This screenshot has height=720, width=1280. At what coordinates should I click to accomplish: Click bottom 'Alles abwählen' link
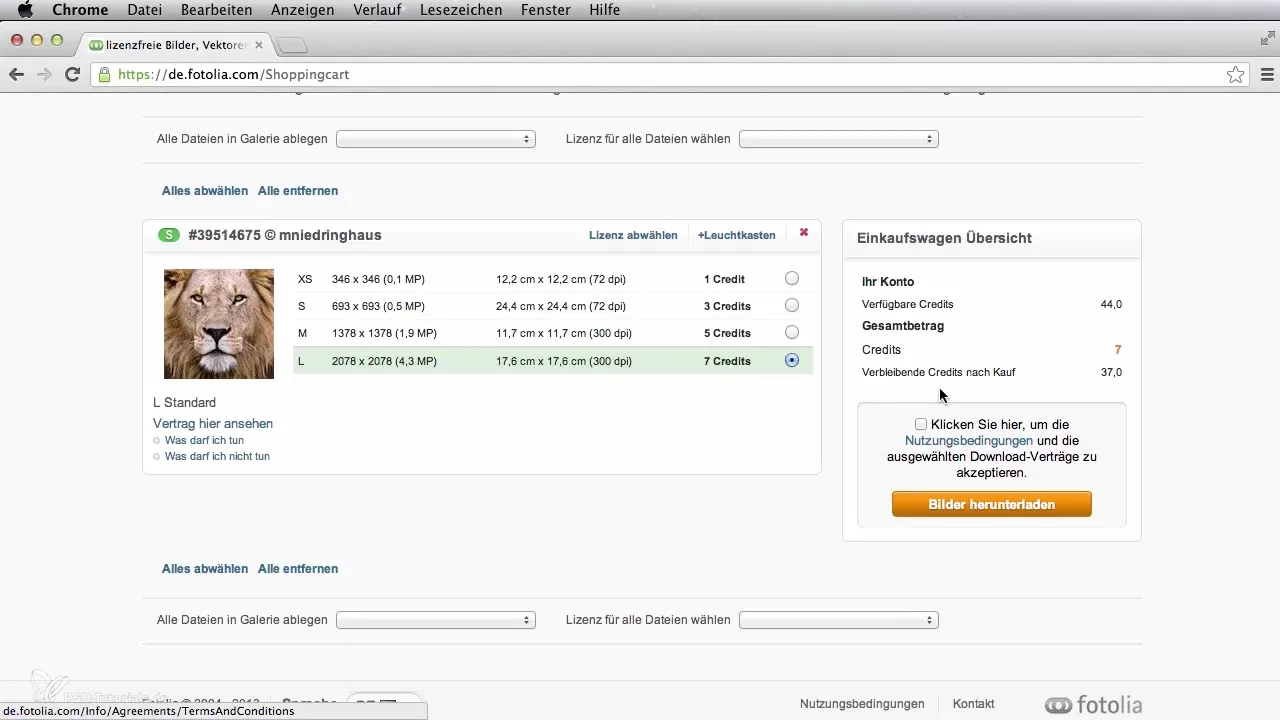click(205, 569)
